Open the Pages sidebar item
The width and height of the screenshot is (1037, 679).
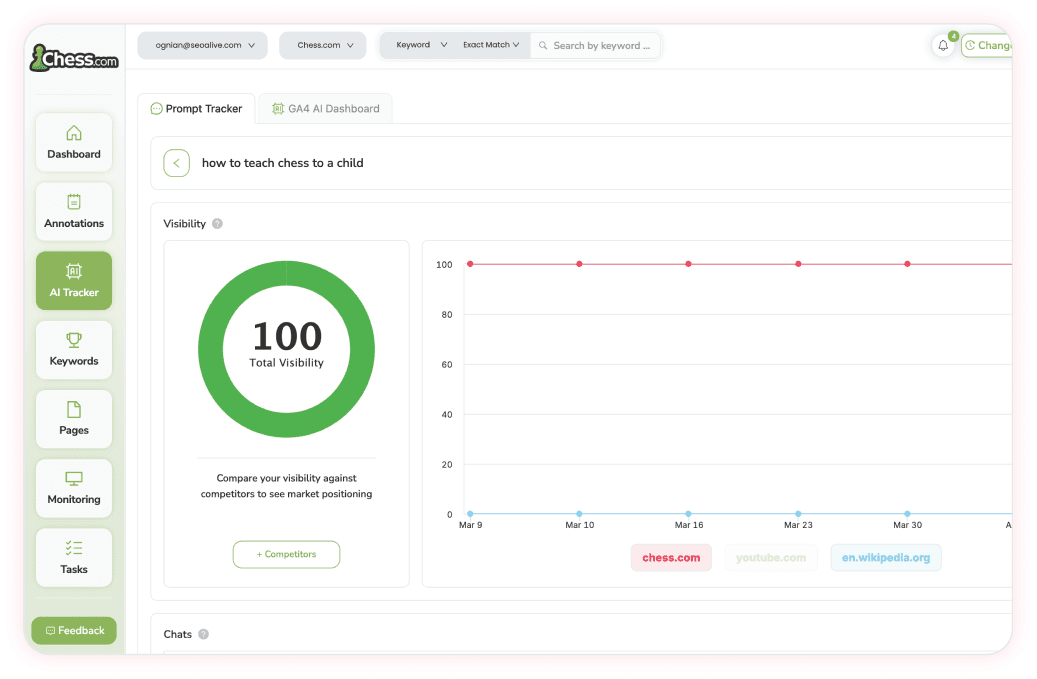[x=74, y=419]
